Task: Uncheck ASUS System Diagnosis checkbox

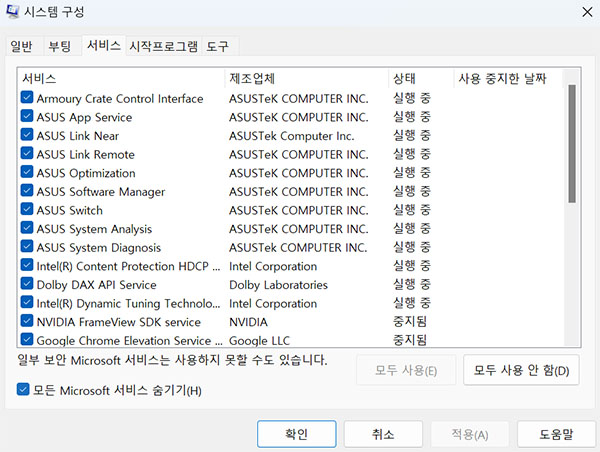Action: coord(27,246)
